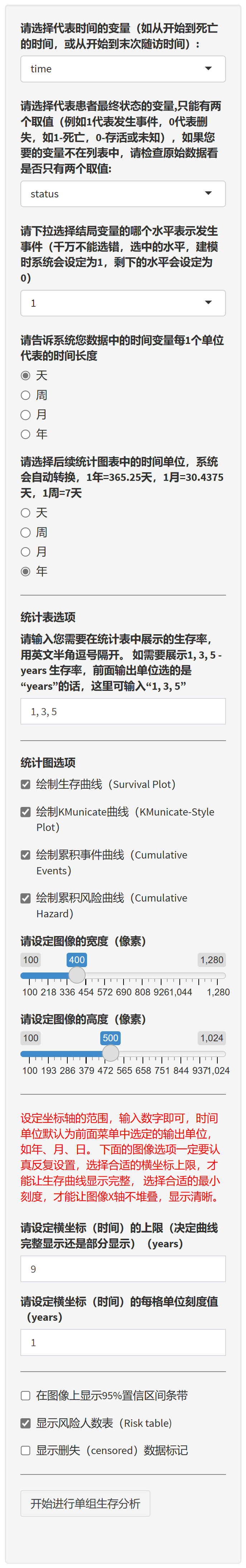The width and height of the screenshot is (246, 1568).
Task: Click the x-axis upper limit field showing 9
Action: tap(123, 1268)
